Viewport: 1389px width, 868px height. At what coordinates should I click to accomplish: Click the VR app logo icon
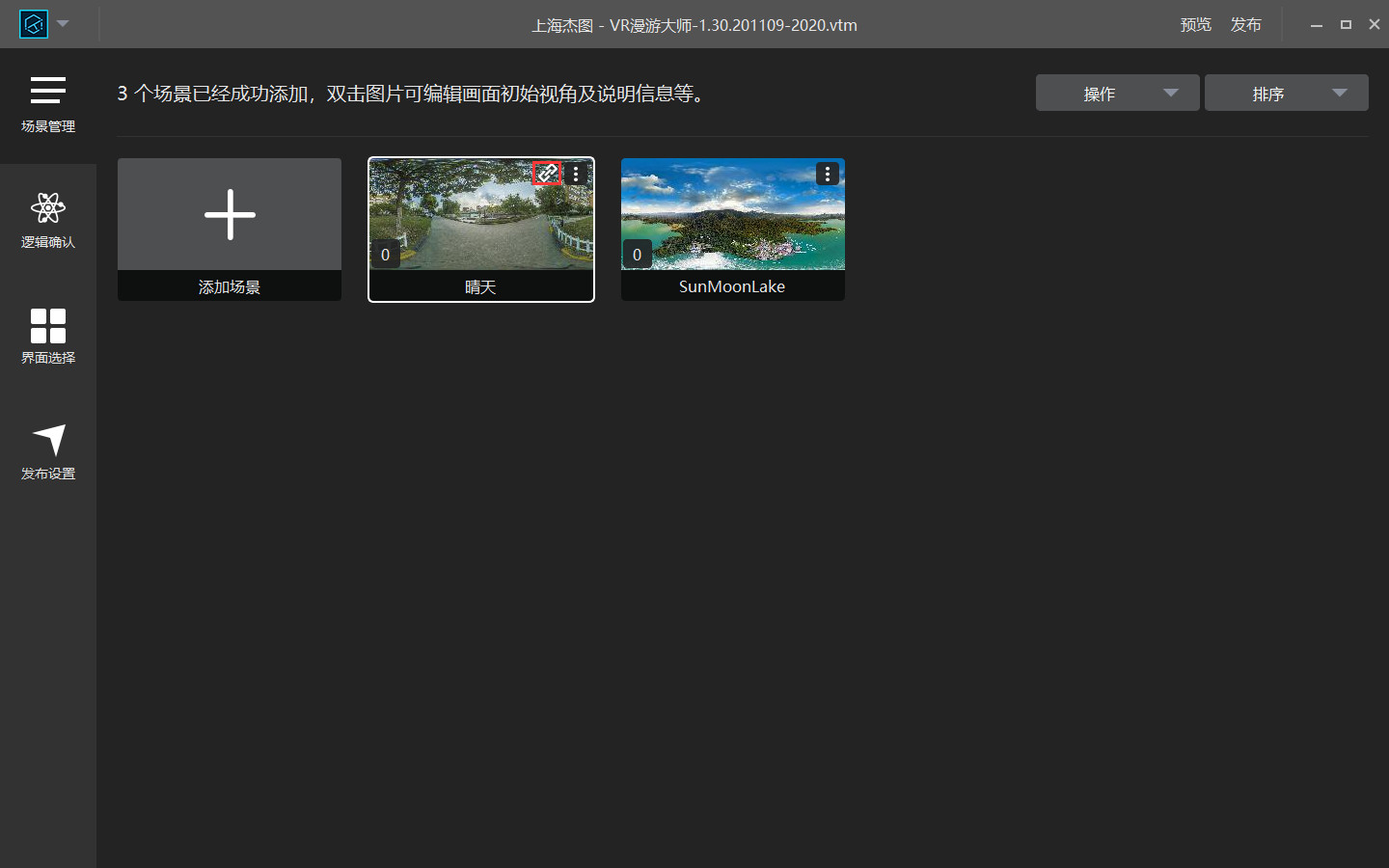coord(34,24)
